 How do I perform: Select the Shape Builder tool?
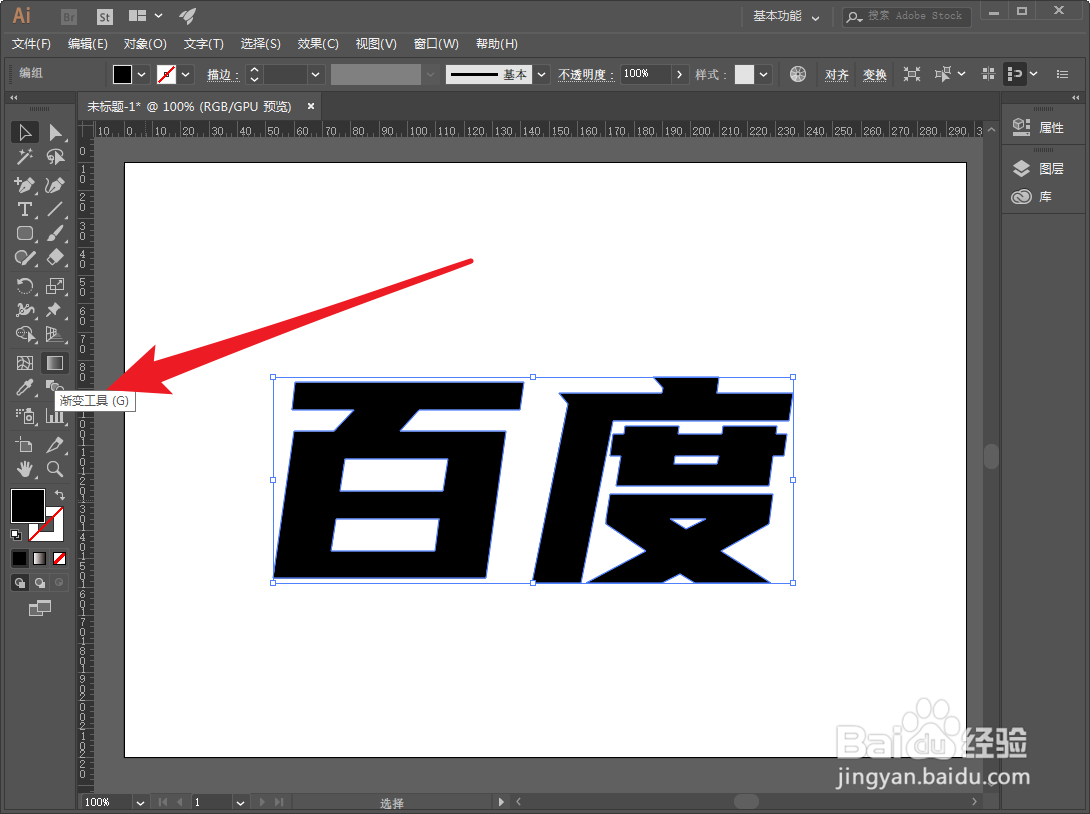pos(25,334)
